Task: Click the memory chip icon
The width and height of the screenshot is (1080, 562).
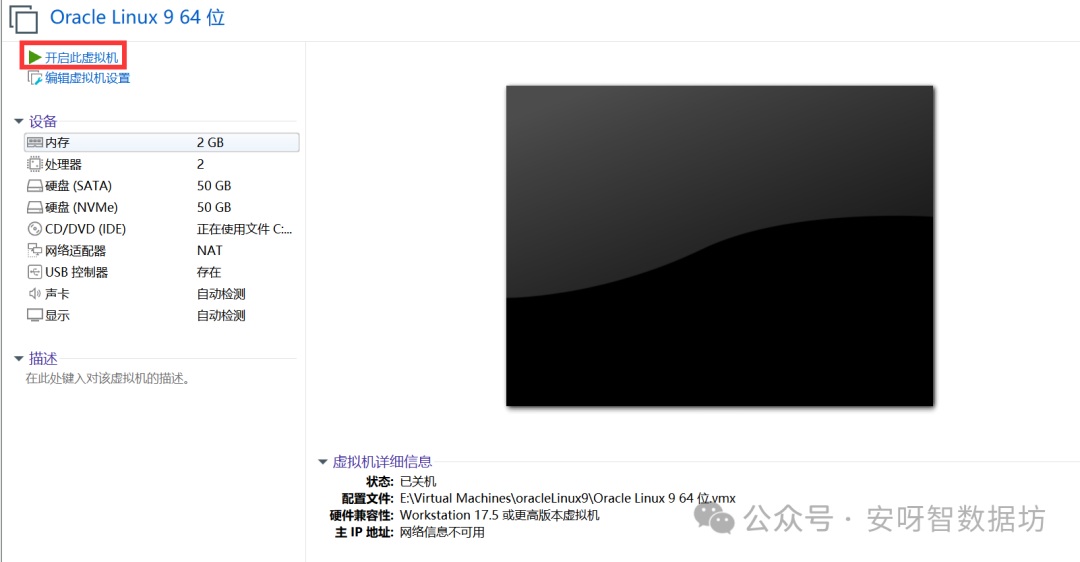Action: click(x=34, y=143)
